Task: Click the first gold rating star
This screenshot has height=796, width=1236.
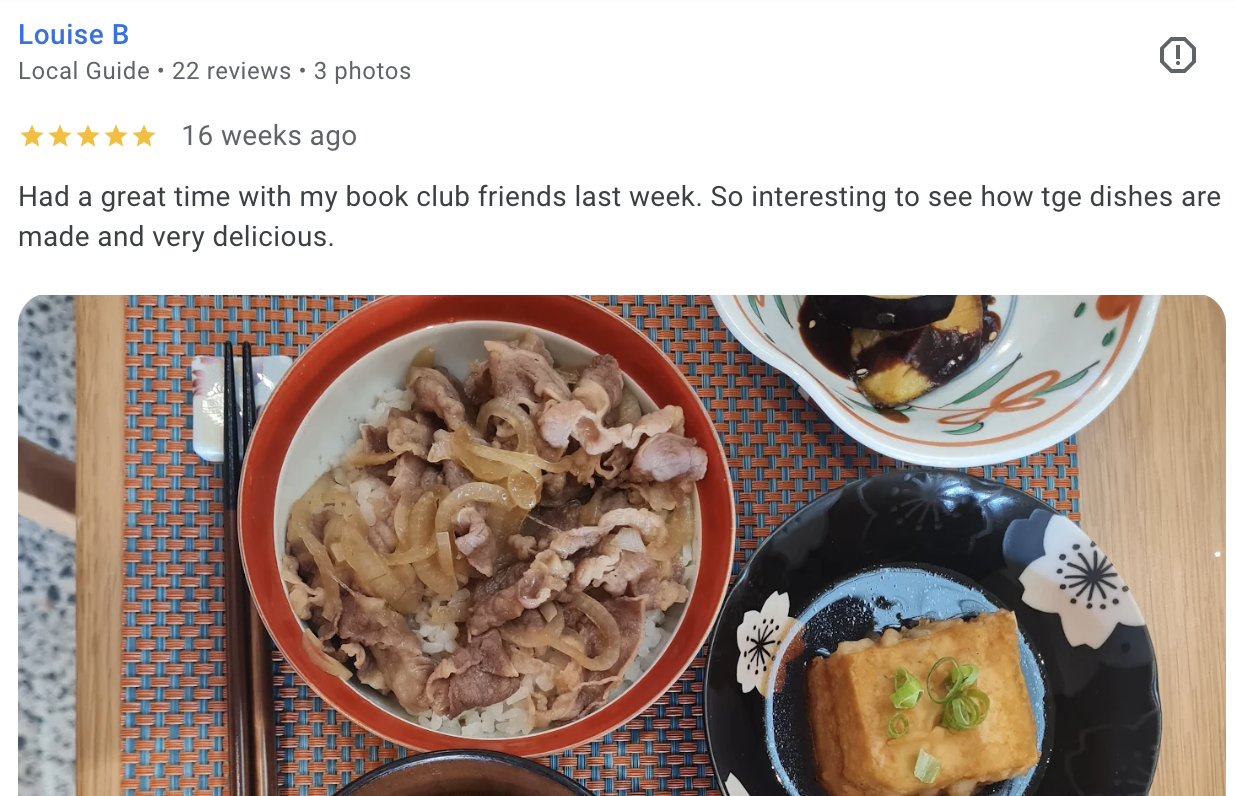Action: tap(32, 136)
